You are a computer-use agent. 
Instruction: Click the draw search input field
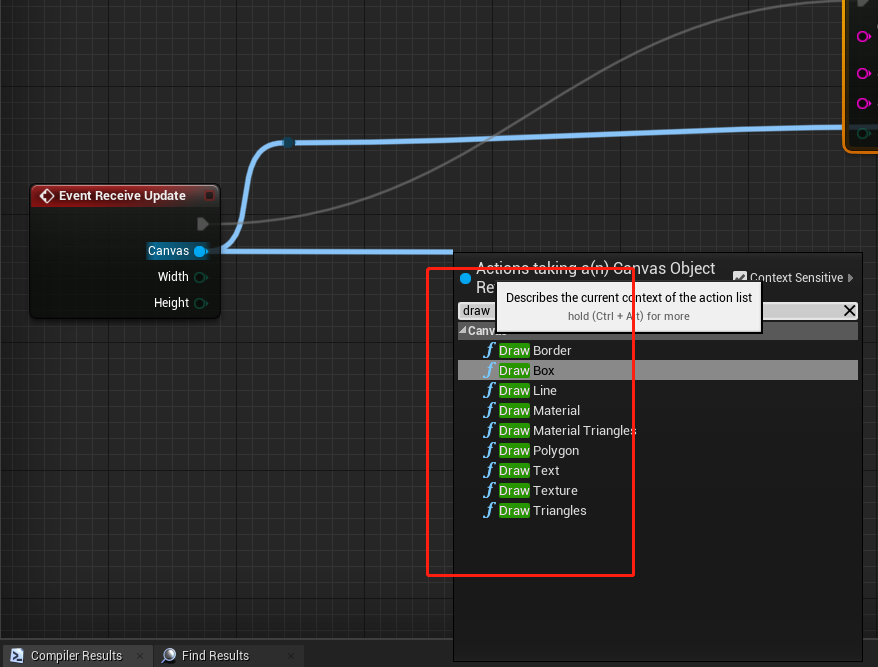477,310
